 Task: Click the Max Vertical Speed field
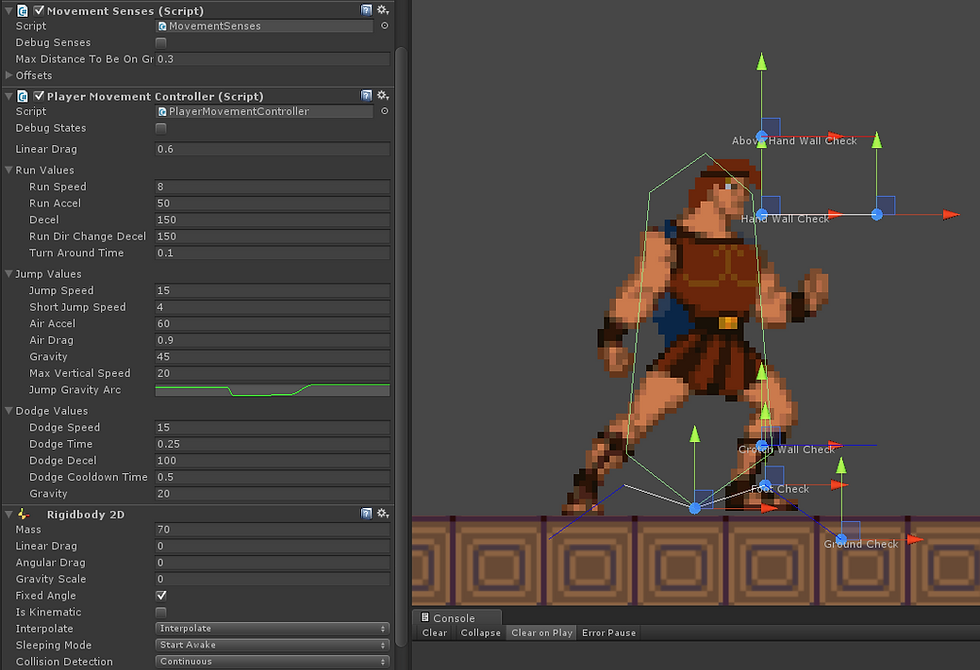(x=272, y=373)
